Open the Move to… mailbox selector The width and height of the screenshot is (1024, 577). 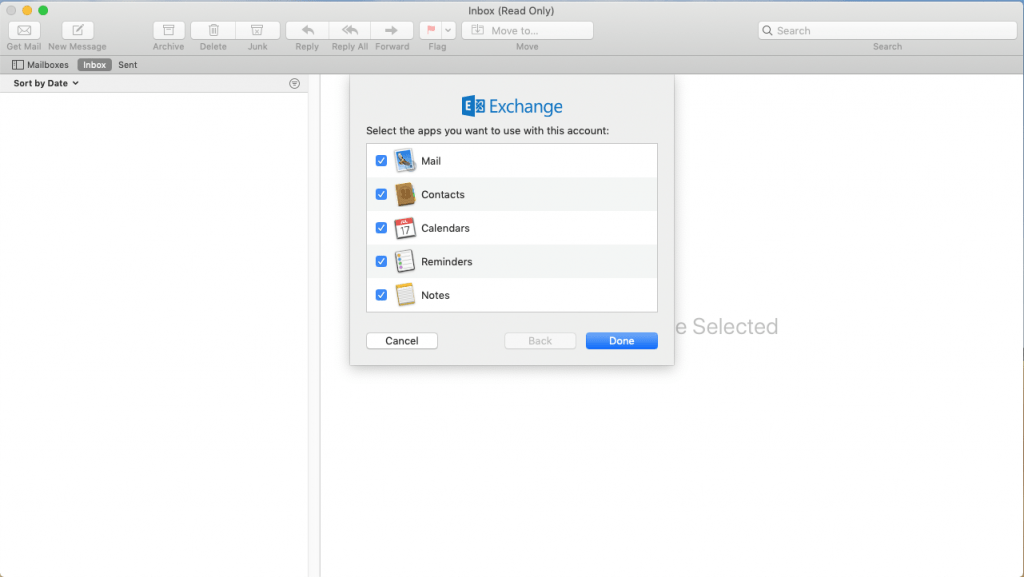pyautogui.click(x=527, y=30)
